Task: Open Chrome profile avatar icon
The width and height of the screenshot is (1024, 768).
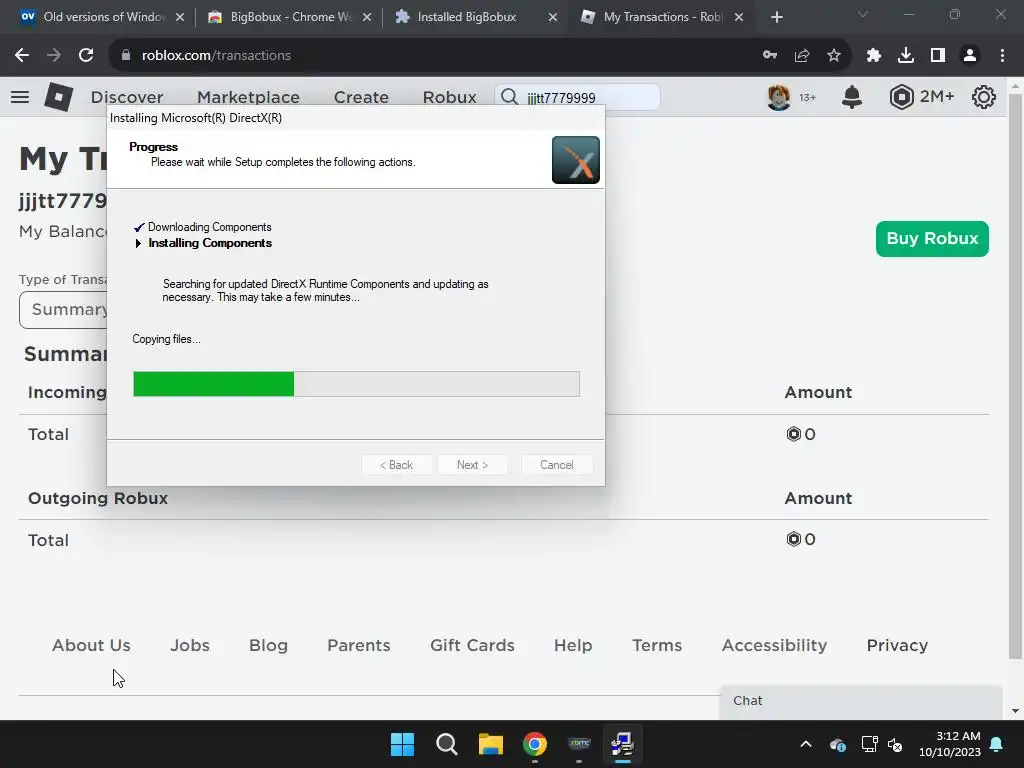Action: (x=970, y=56)
